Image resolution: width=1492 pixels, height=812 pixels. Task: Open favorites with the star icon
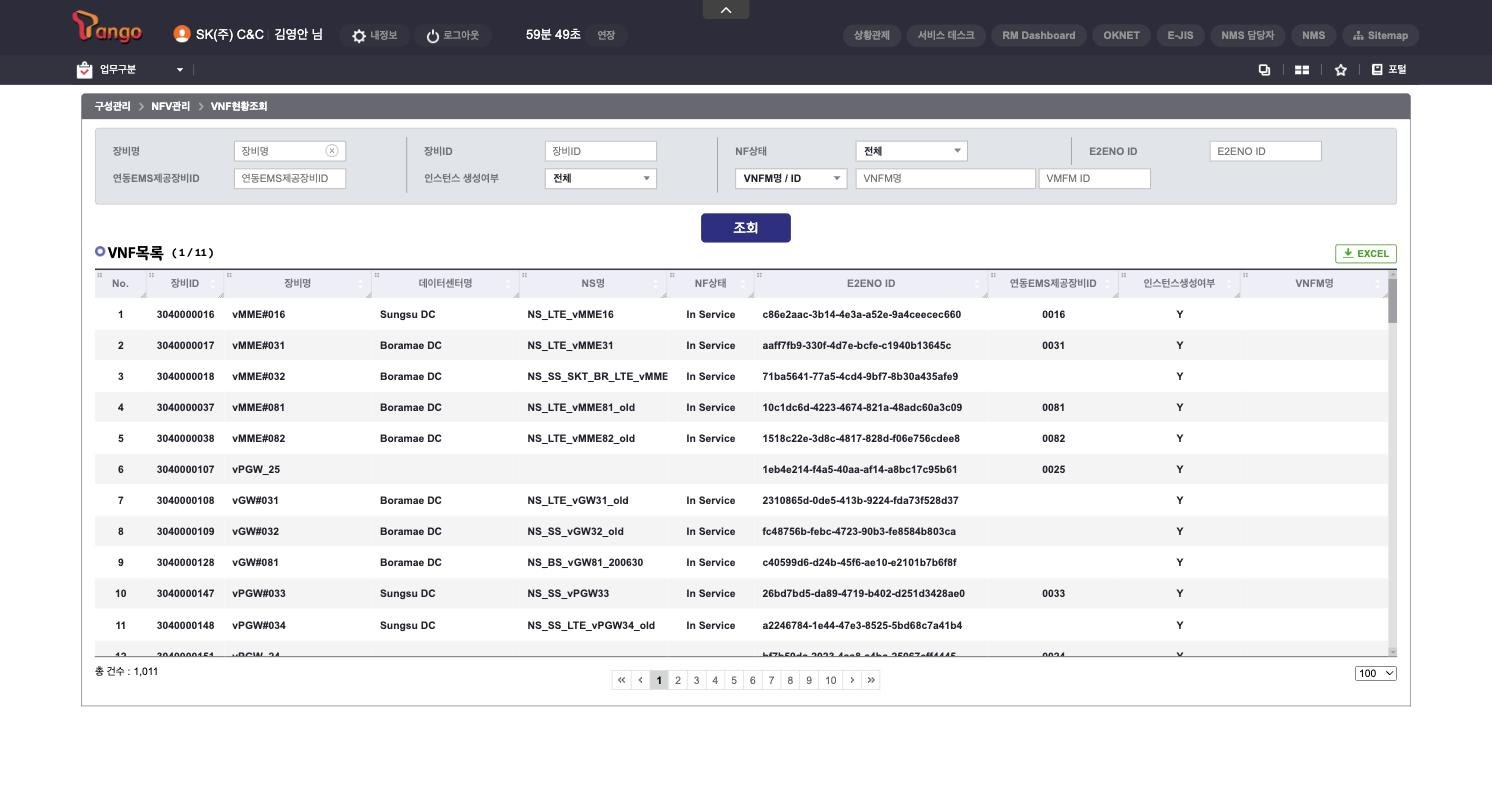1341,70
